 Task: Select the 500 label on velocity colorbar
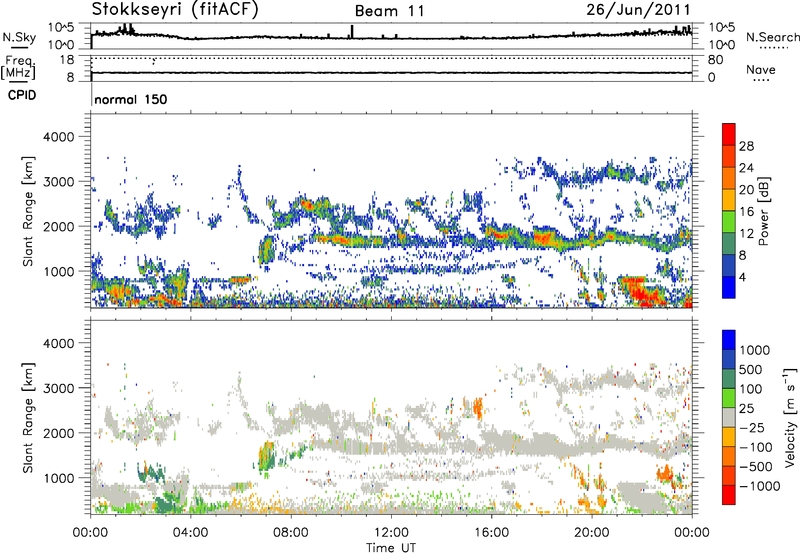[x=751, y=369]
